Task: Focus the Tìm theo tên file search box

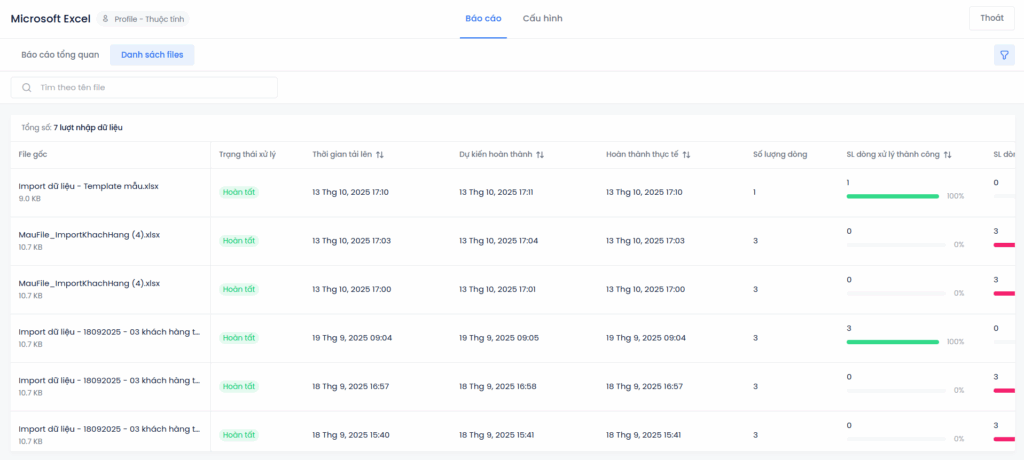Action: pyautogui.click(x=150, y=88)
